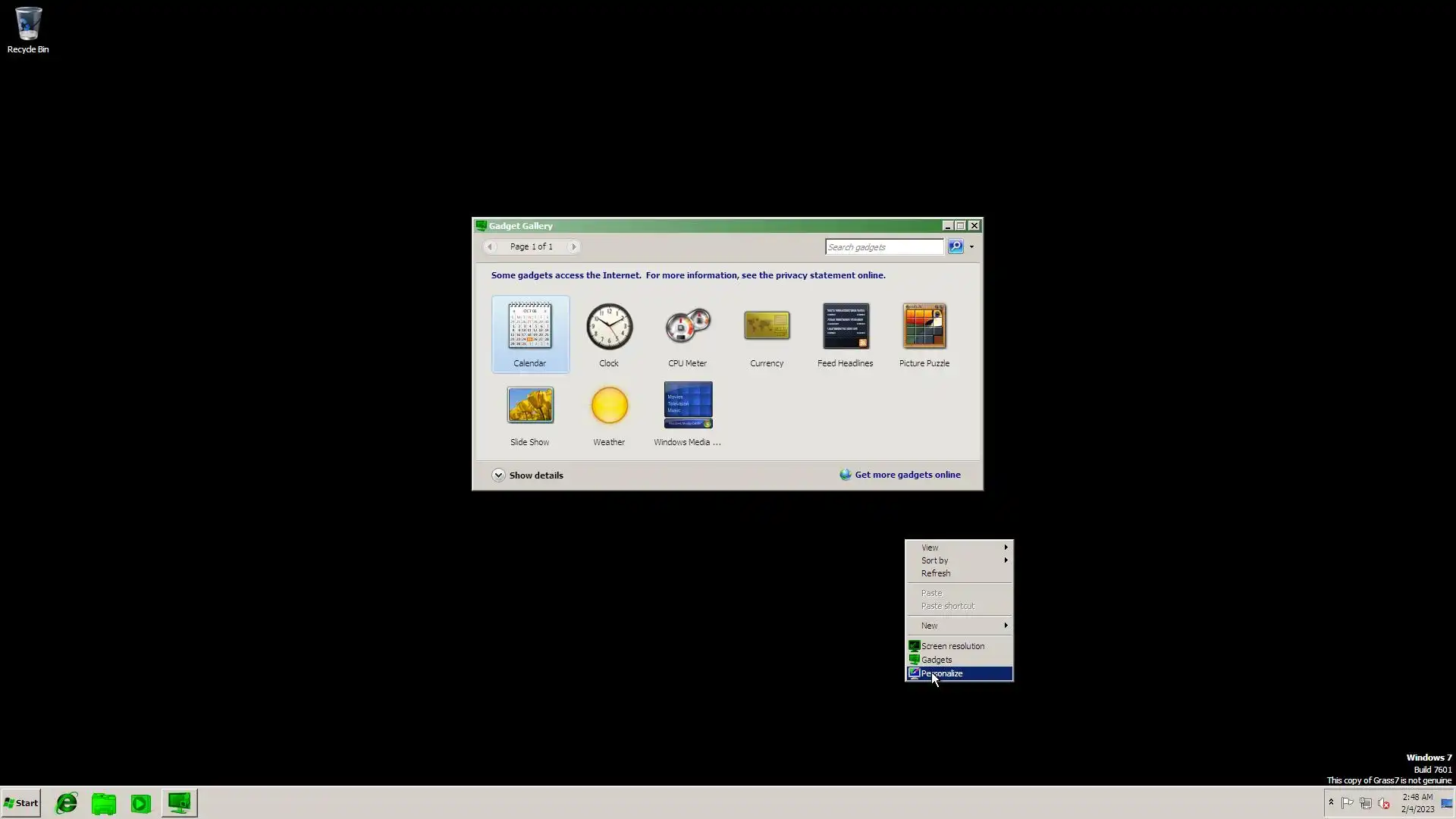Select the Weather gadget icon
This screenshot has height=819, width=1456.
pos(609,406)
